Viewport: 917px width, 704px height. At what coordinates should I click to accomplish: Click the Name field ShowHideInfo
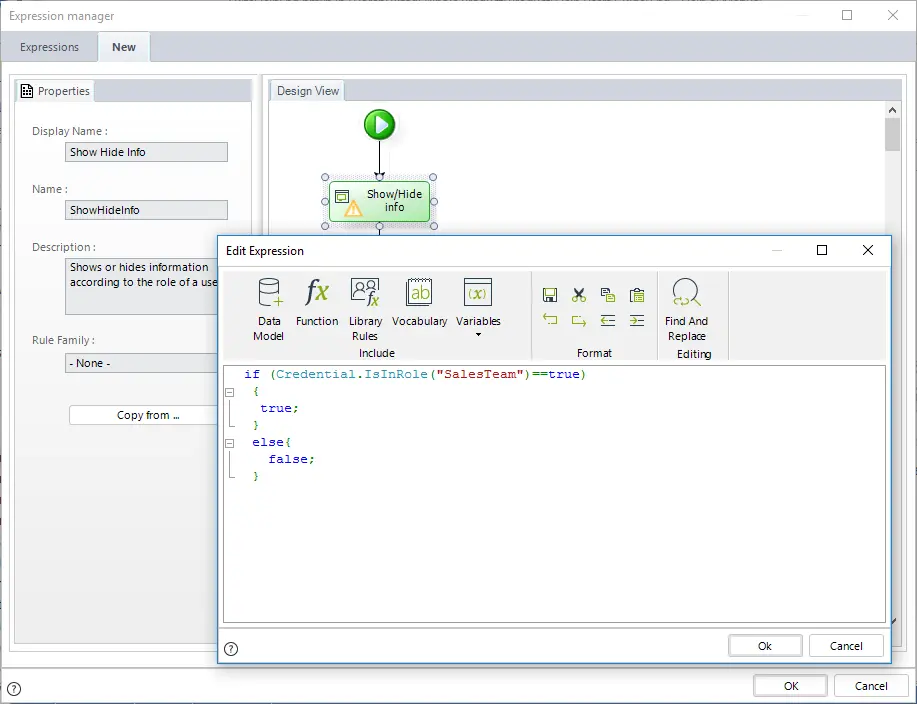(146, 210)
